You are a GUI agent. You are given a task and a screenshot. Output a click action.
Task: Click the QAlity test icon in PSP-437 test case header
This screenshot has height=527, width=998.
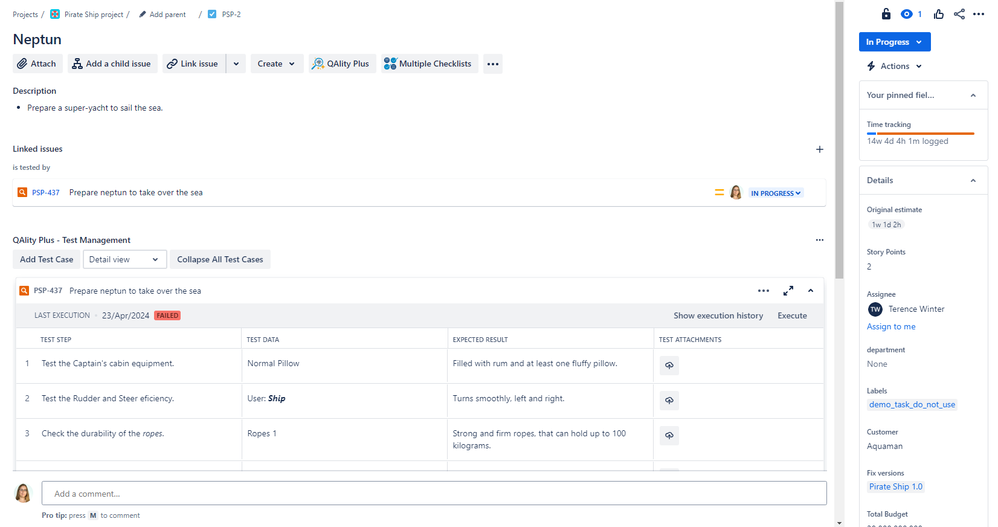point(24,291)
